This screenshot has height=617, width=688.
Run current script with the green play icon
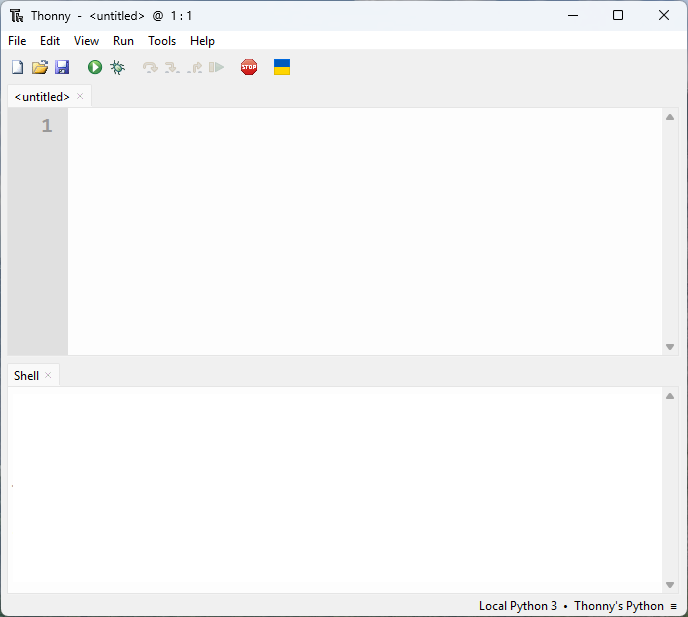pyautogui.click(x=95, y=67)
